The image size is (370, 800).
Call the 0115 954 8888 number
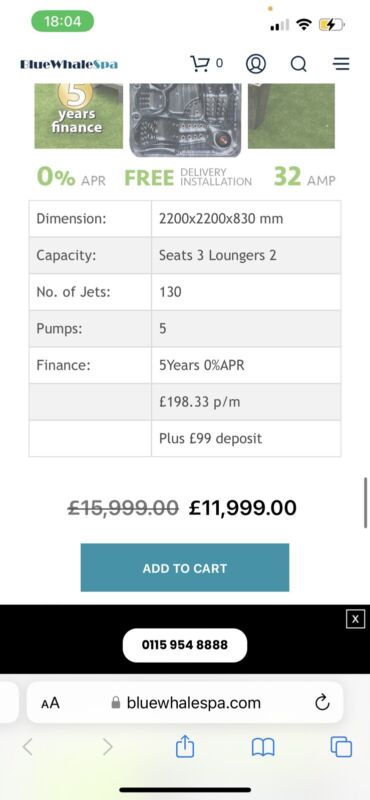(185, 645)
